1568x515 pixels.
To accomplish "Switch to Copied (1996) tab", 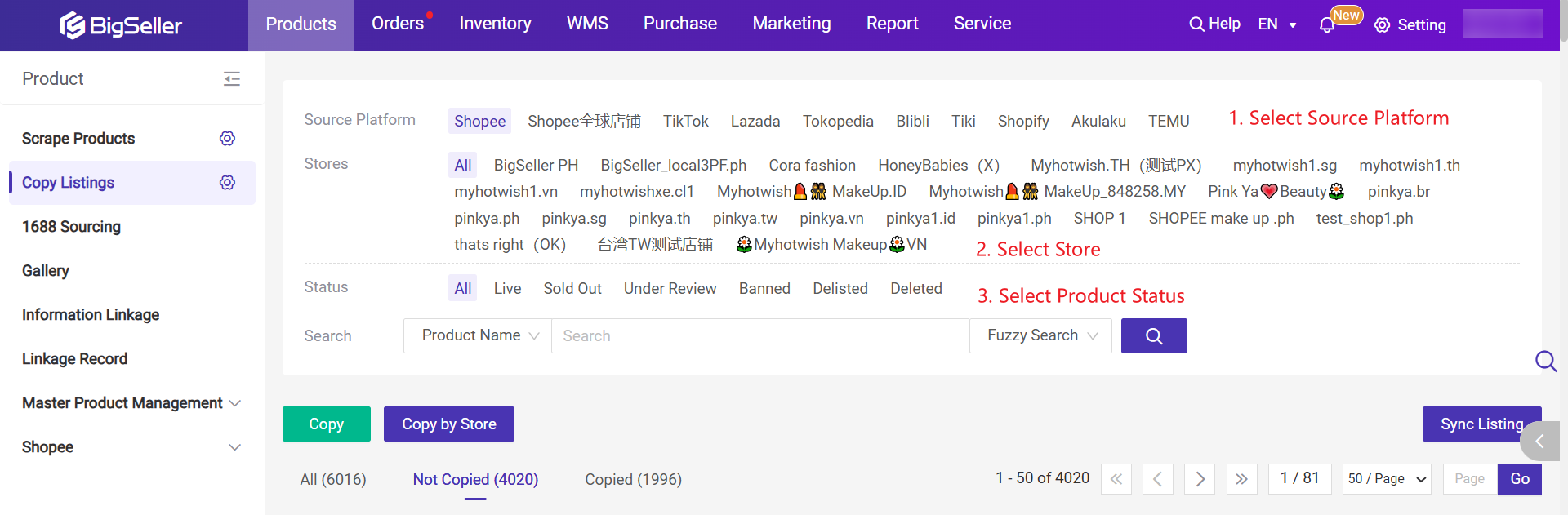I will coord(633,480).
